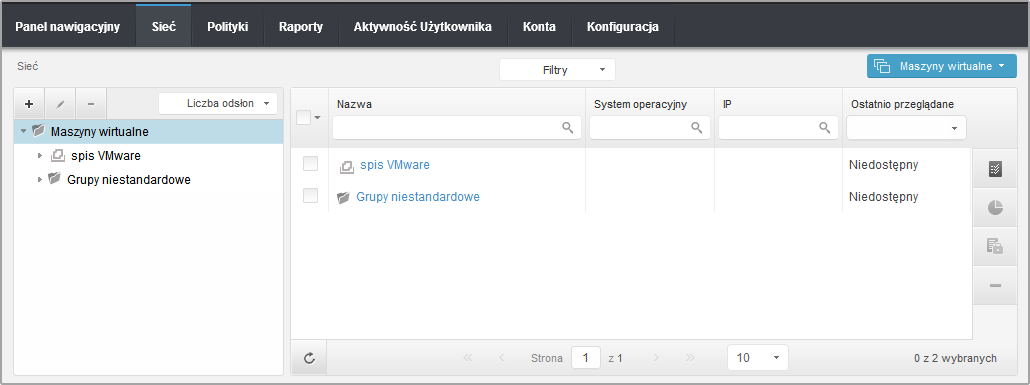This screenshot has width=1030, height=385.
Task: Select spis VMware in the tree
Action: coord(105,156)
